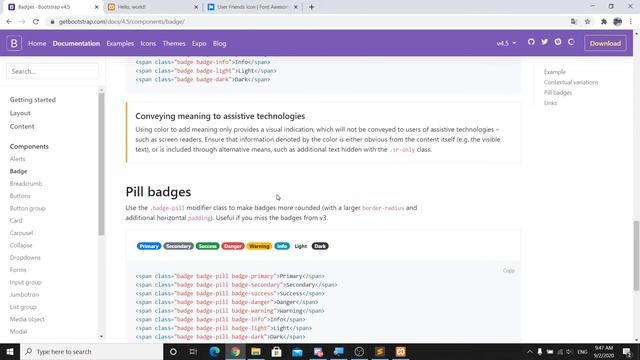Screen dimensions: 640x360
Task: Expand the v4.5 version dropdown
Action: click(506, 43)
